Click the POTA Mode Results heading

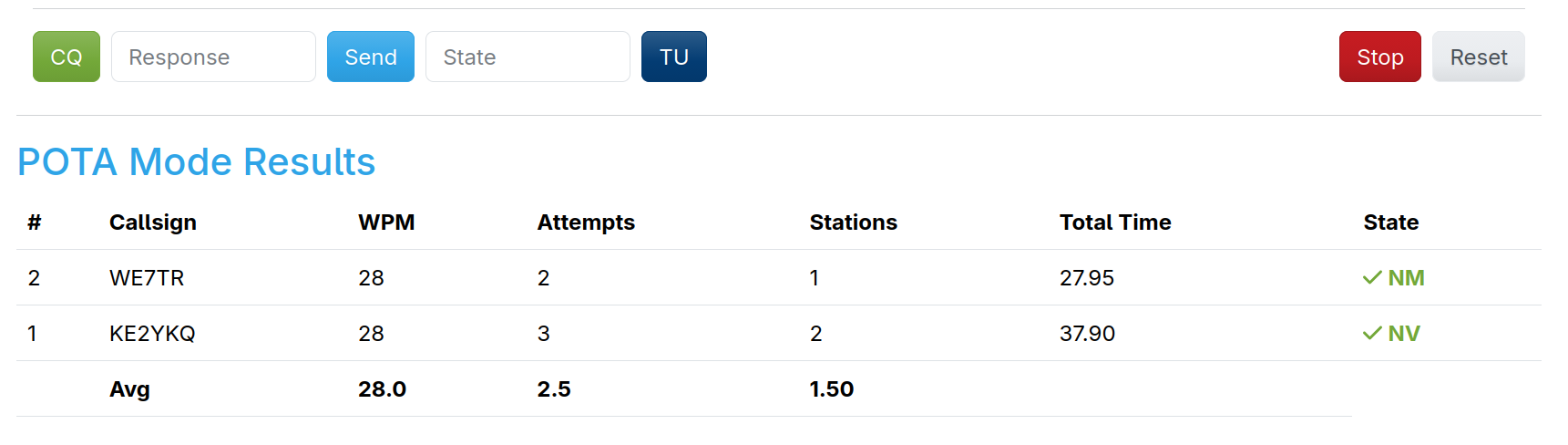tap(196, 162)
